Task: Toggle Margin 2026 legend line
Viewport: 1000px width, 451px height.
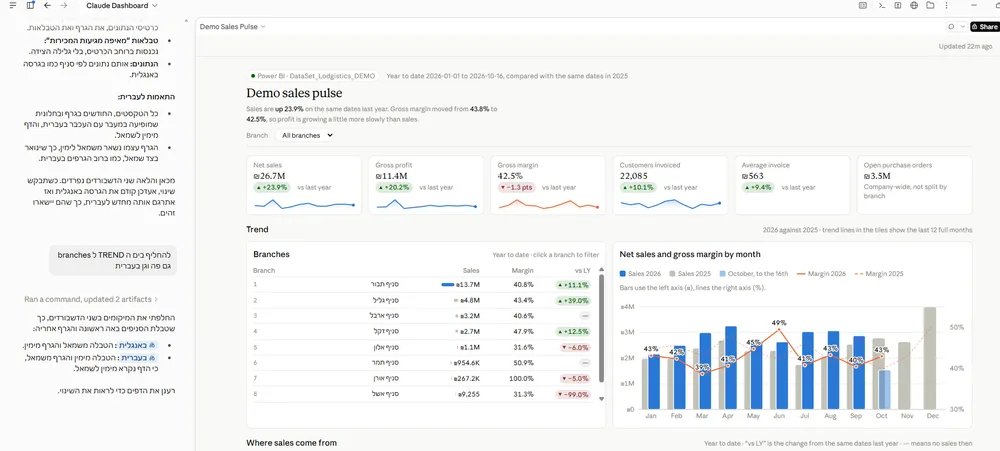Action: [x=799, y=274]
